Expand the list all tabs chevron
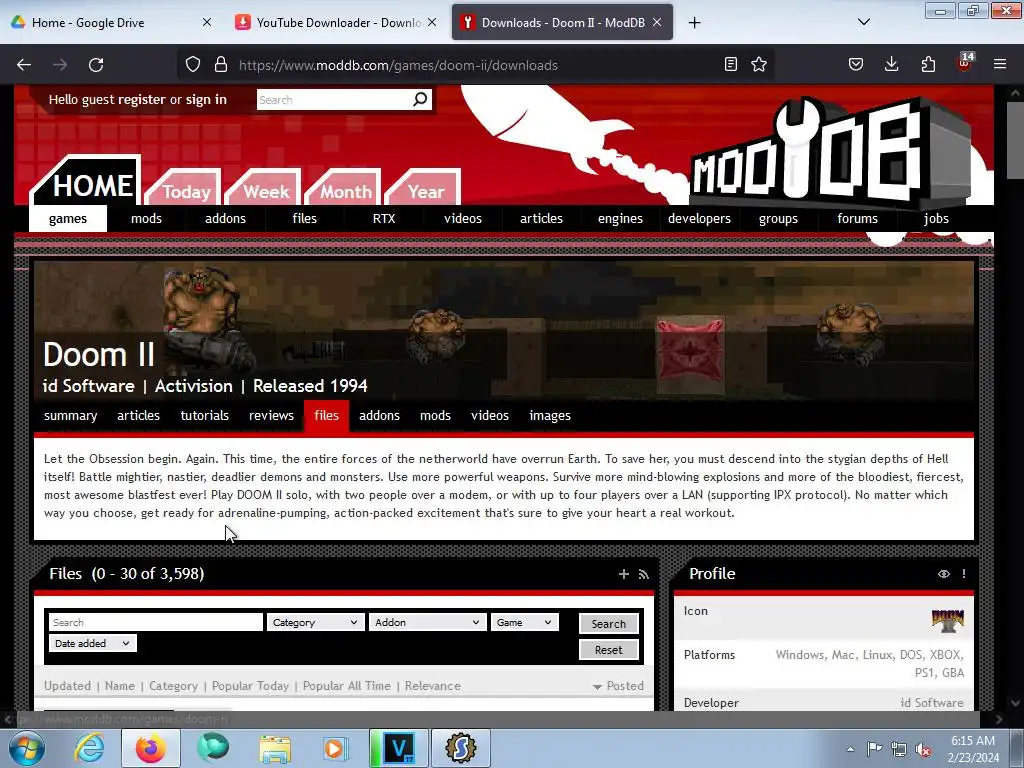 (863, 22)
